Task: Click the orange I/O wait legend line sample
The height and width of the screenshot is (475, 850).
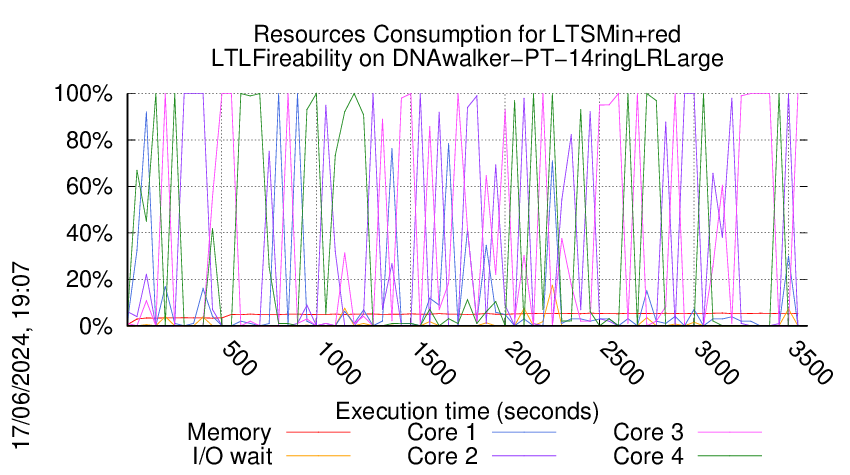Action: [318, 456]
